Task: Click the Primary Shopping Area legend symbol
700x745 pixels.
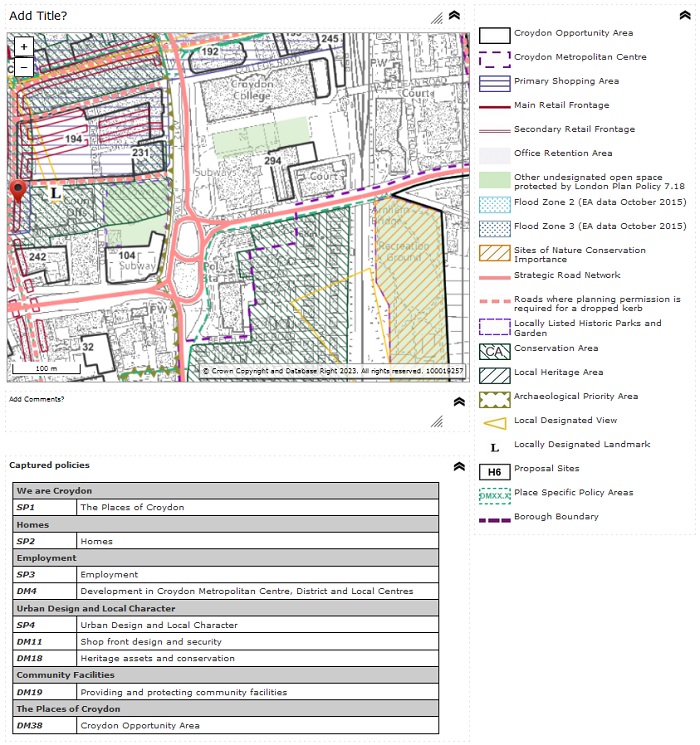Action: (x=495, y=84)
